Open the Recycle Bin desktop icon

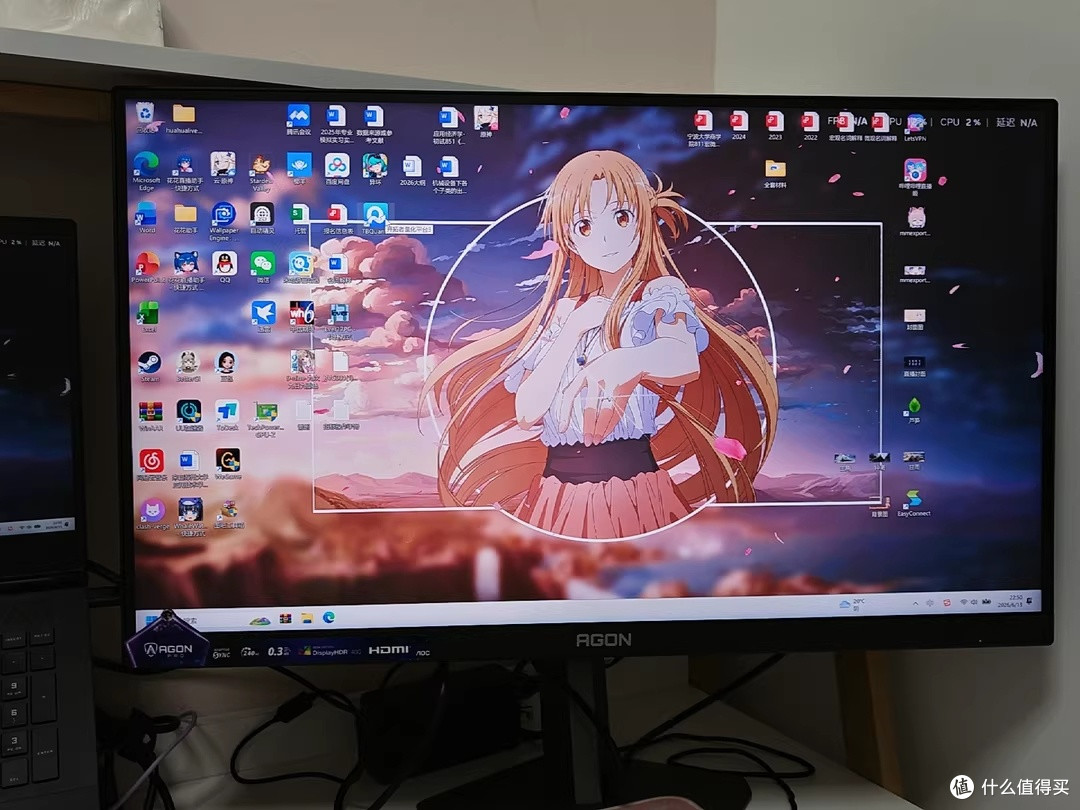pyautogui.click(x=145, y=116)
